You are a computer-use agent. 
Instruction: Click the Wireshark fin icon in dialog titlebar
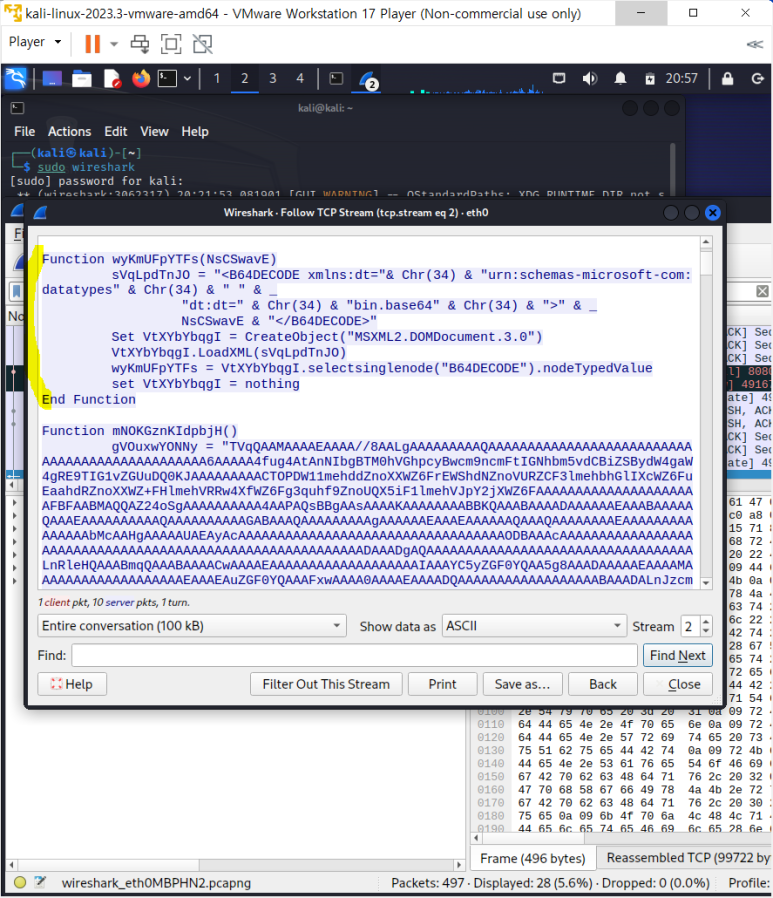point(40,213)
